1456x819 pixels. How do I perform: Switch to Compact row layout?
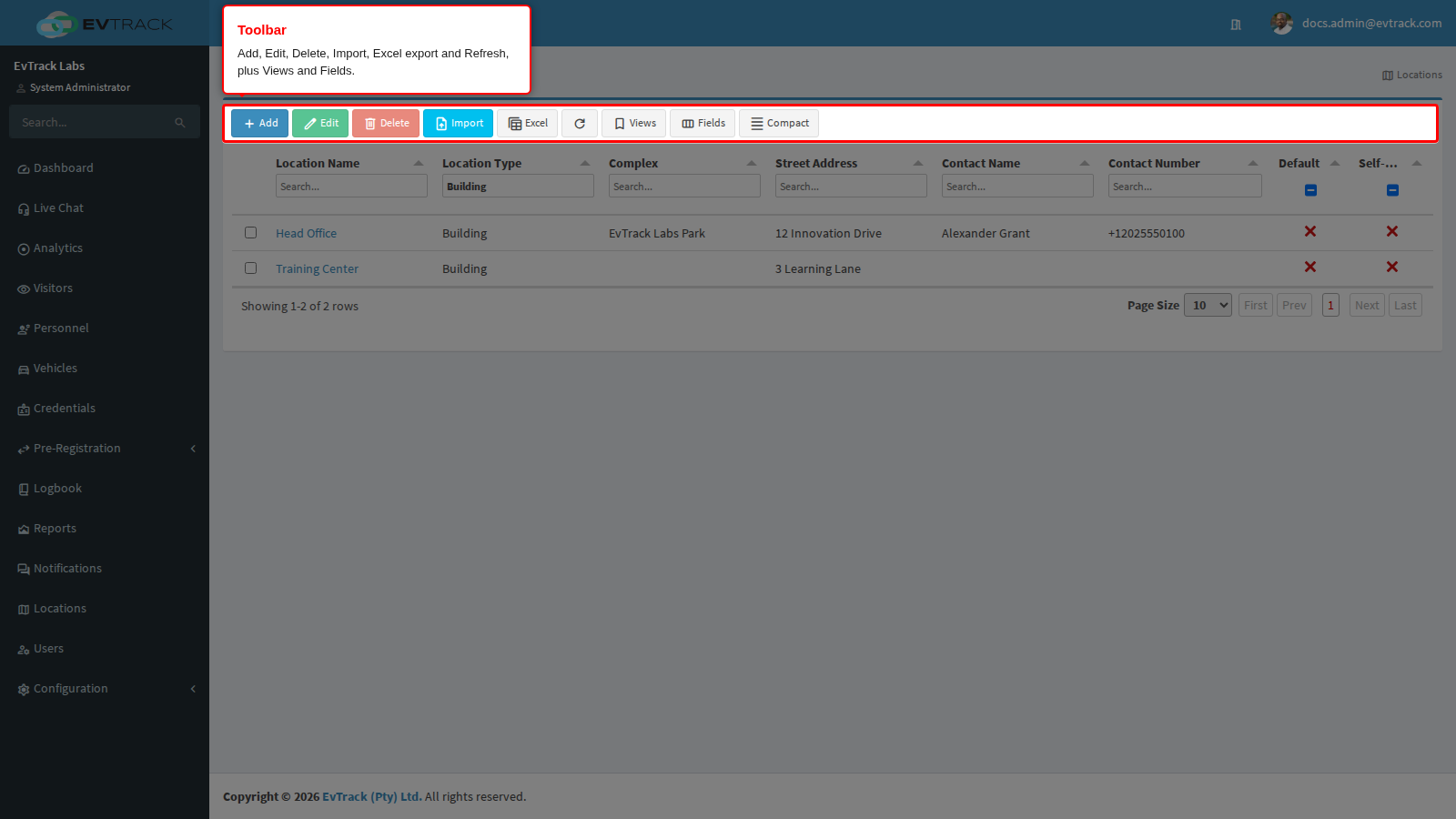(779, 123)
